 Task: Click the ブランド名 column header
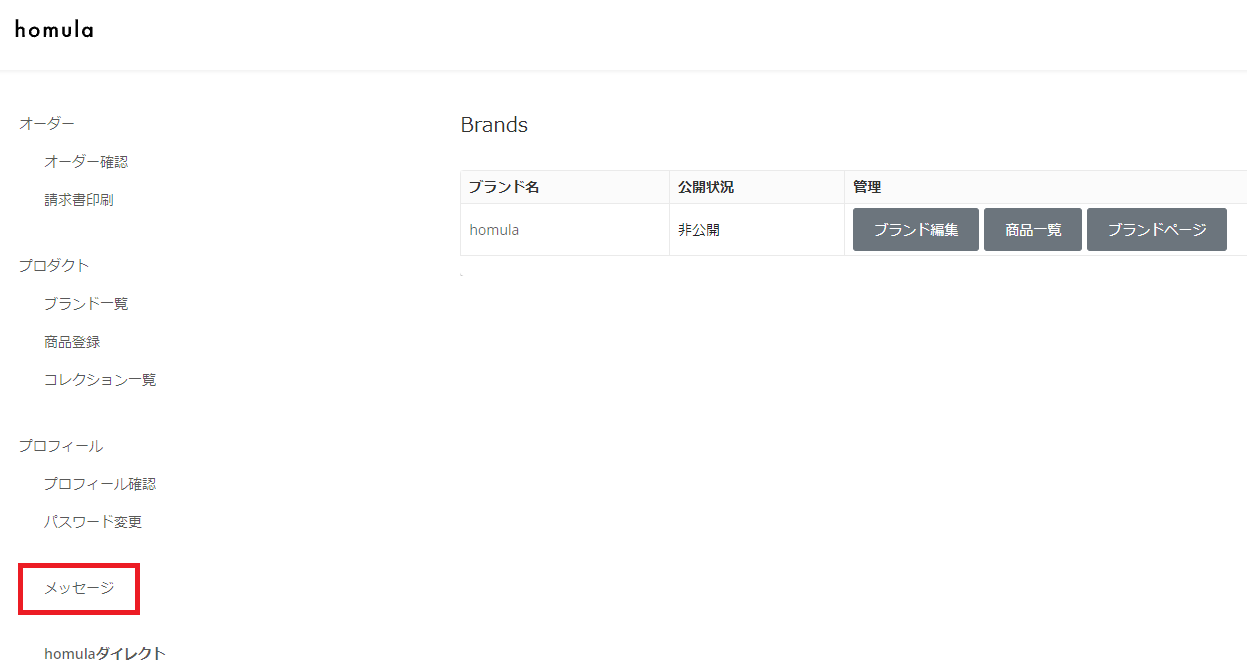coord(504,187)
